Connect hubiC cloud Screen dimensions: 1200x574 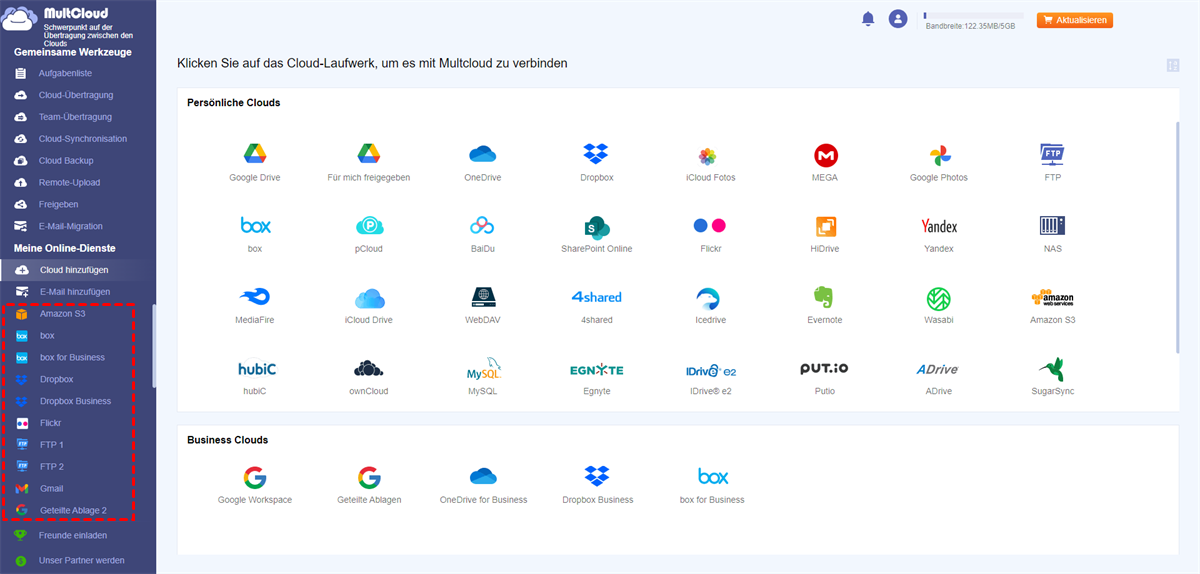coord(255,378)
